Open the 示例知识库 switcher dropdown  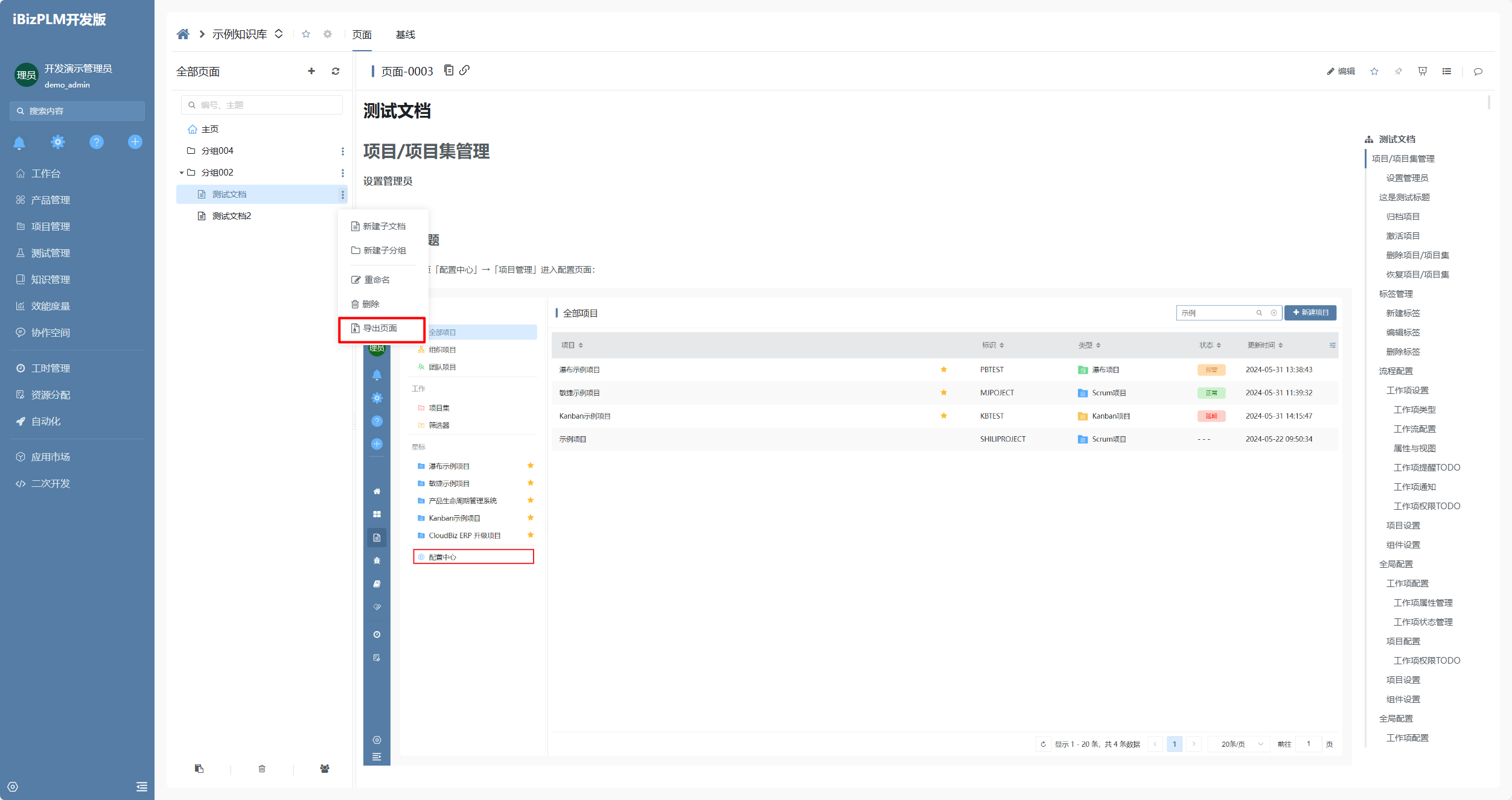pos(279,34)
